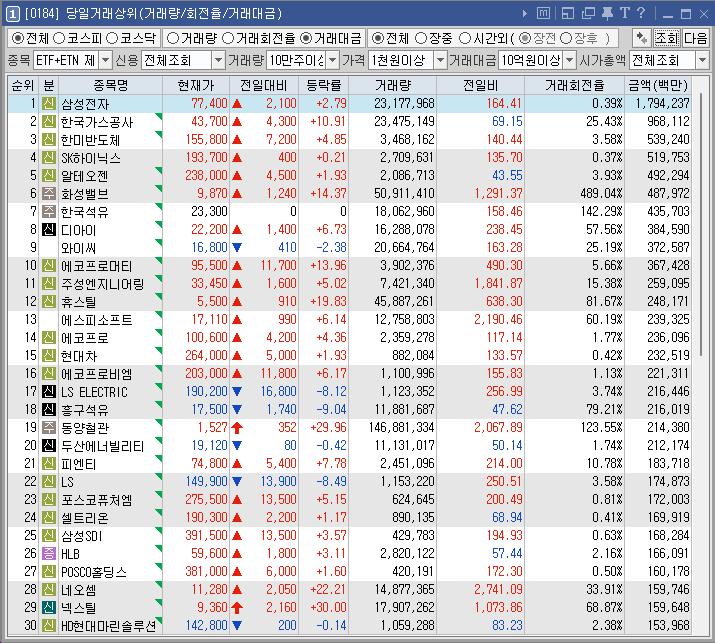Click the 주 badge in the 동양철관 row
715x643 pixels.
point(49,427)
